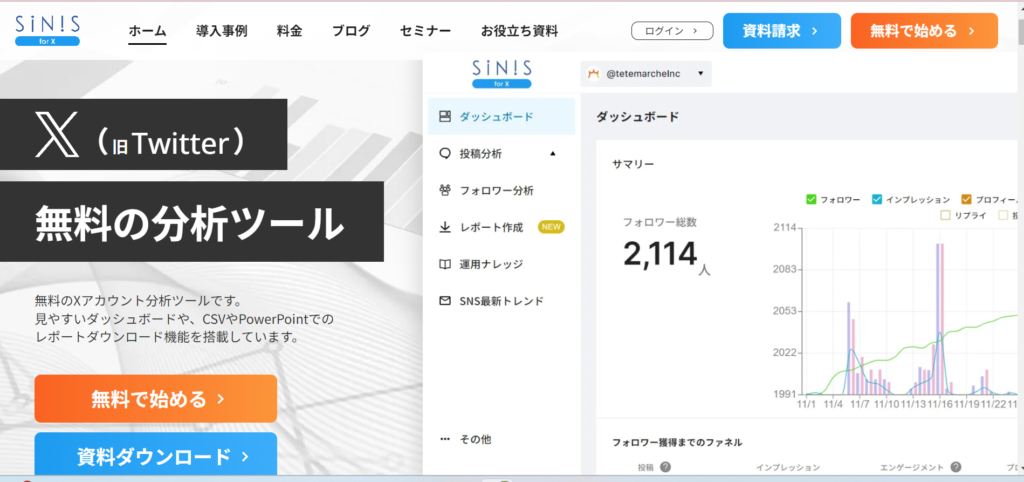The height and width of the screenshot is (482, 1024).
Task: Click the orange 無料で始める hero button
Action: [x=155, y=398]
